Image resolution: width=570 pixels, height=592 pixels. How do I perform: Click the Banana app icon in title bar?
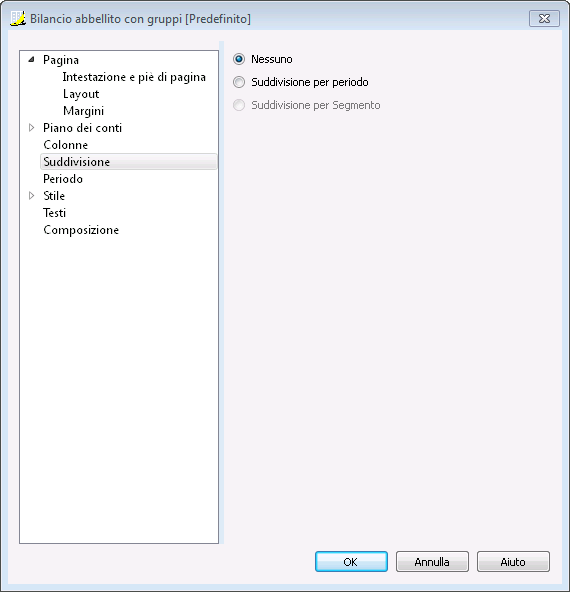pos(18,18)
